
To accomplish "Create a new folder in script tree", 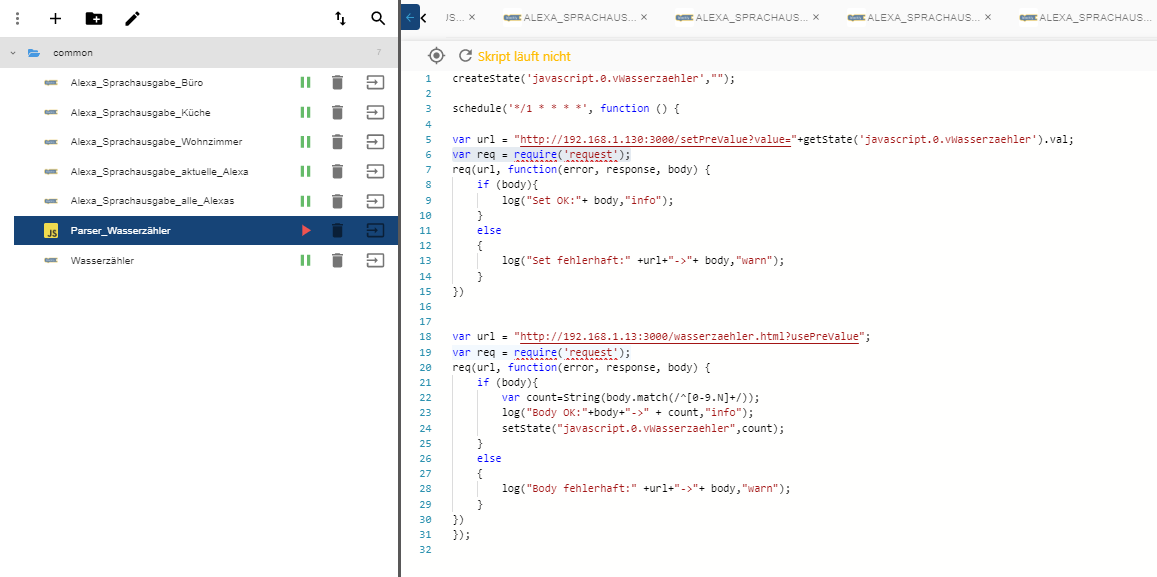I will 94,18.
